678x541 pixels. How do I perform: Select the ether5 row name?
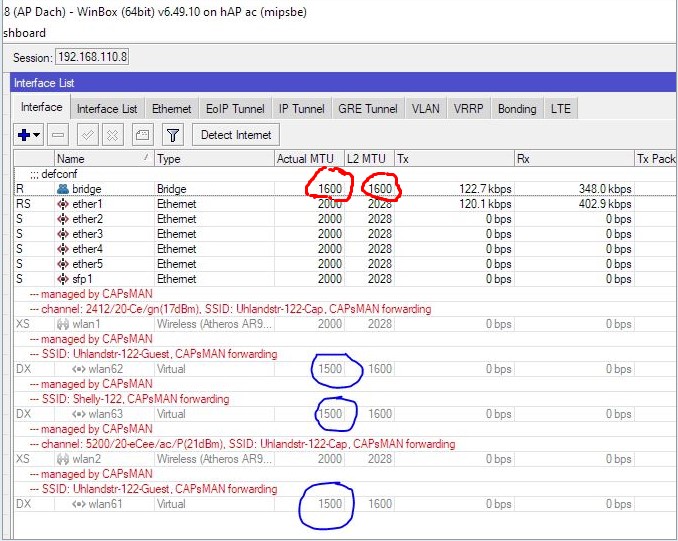(87, 264)
